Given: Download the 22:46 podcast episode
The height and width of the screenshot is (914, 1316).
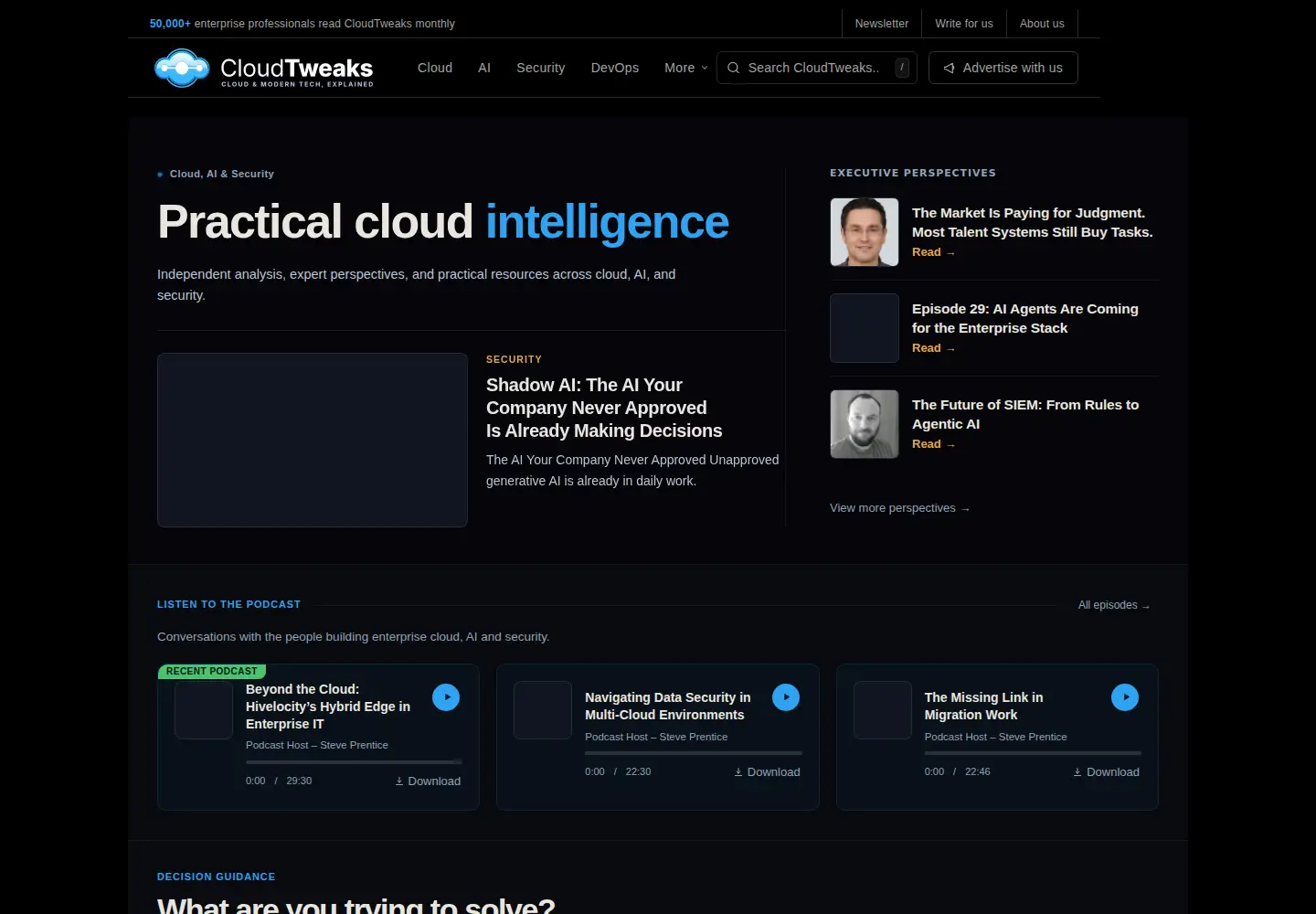Looking at the screenshot, I should 1106,772.
